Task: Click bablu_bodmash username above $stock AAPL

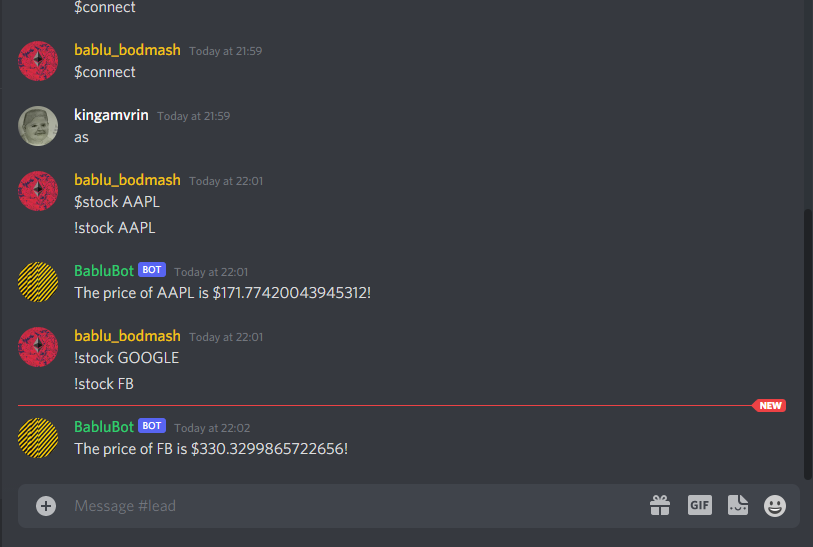Action: pyautogui.click(x=127, y=180)
